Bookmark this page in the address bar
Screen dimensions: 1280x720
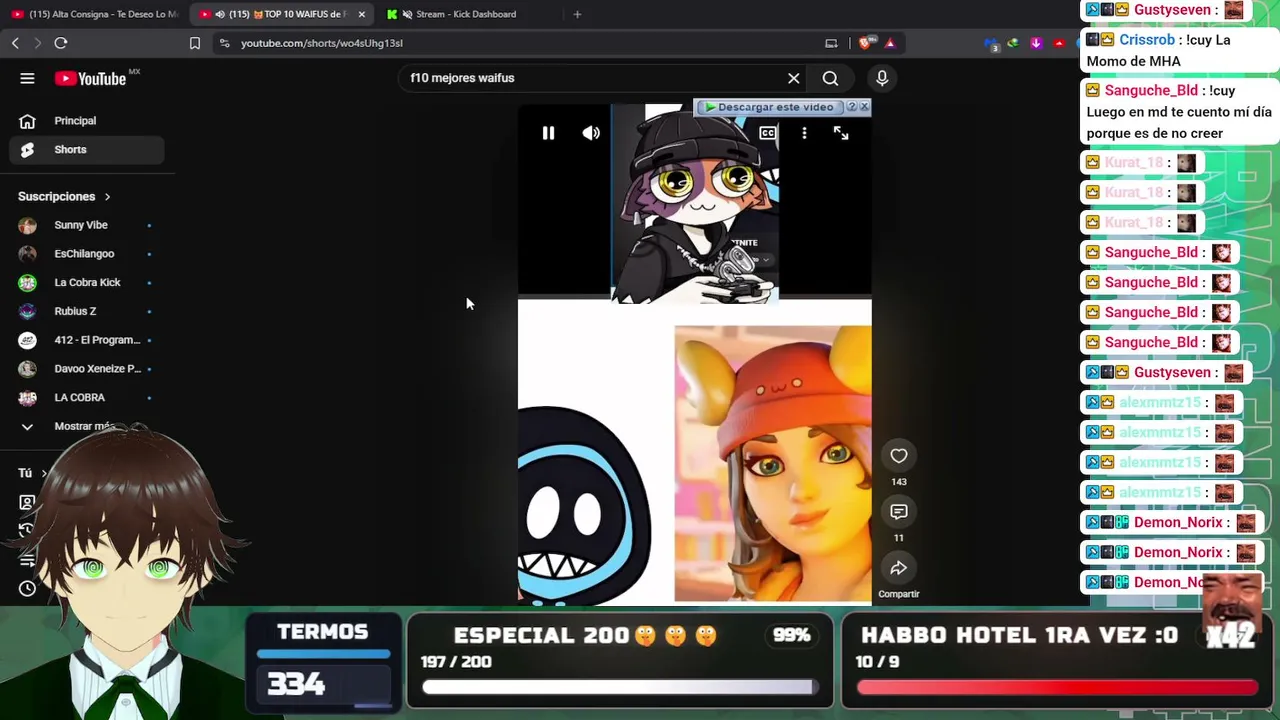tap(195, 43)
